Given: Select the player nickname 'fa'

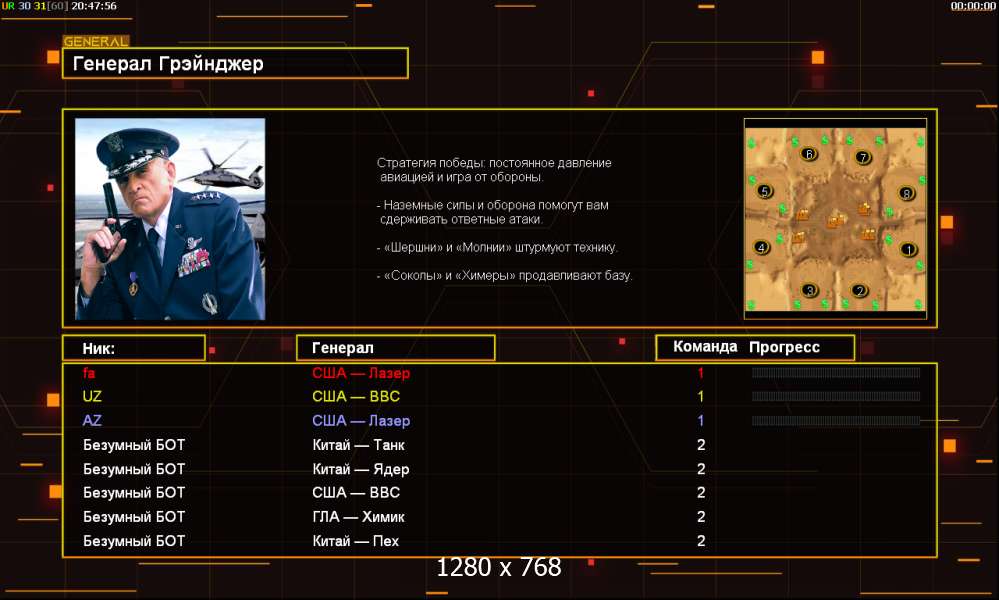Looking at the screenshot, I should [x=89, y=373].
